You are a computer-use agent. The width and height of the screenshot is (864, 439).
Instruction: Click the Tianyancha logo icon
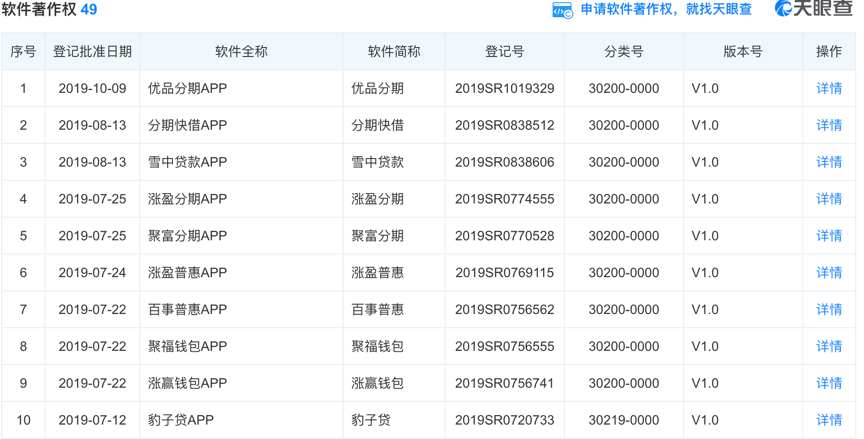(x=784, y=9)
